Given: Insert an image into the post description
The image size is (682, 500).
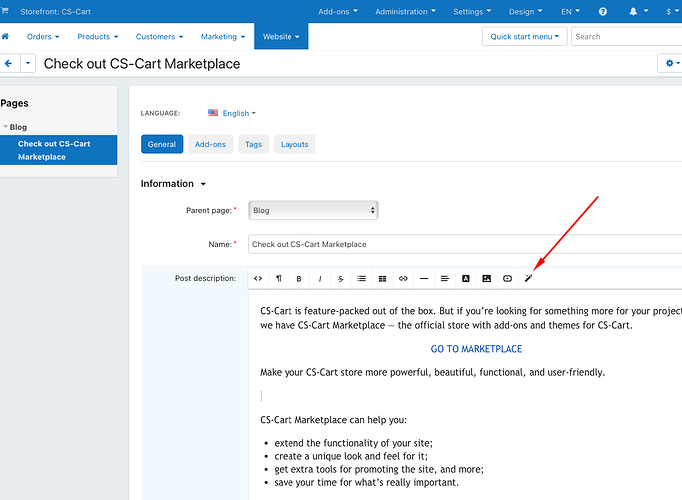Looking at the screenshot, I should point(486,278).
